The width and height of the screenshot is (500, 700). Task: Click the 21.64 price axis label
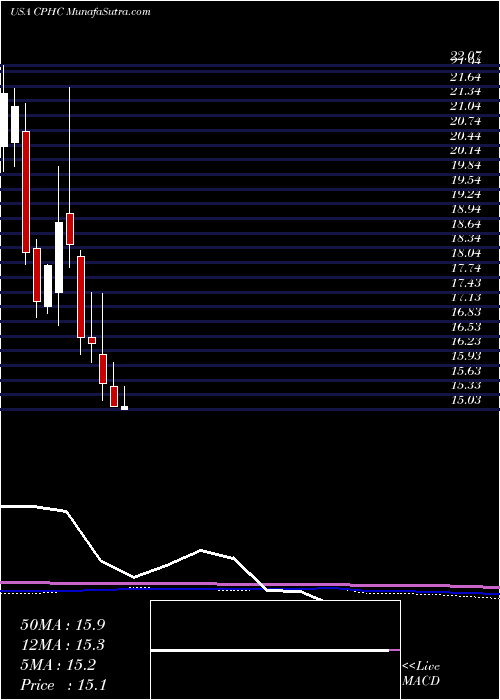pyautogui.click(x=466, y=77)
